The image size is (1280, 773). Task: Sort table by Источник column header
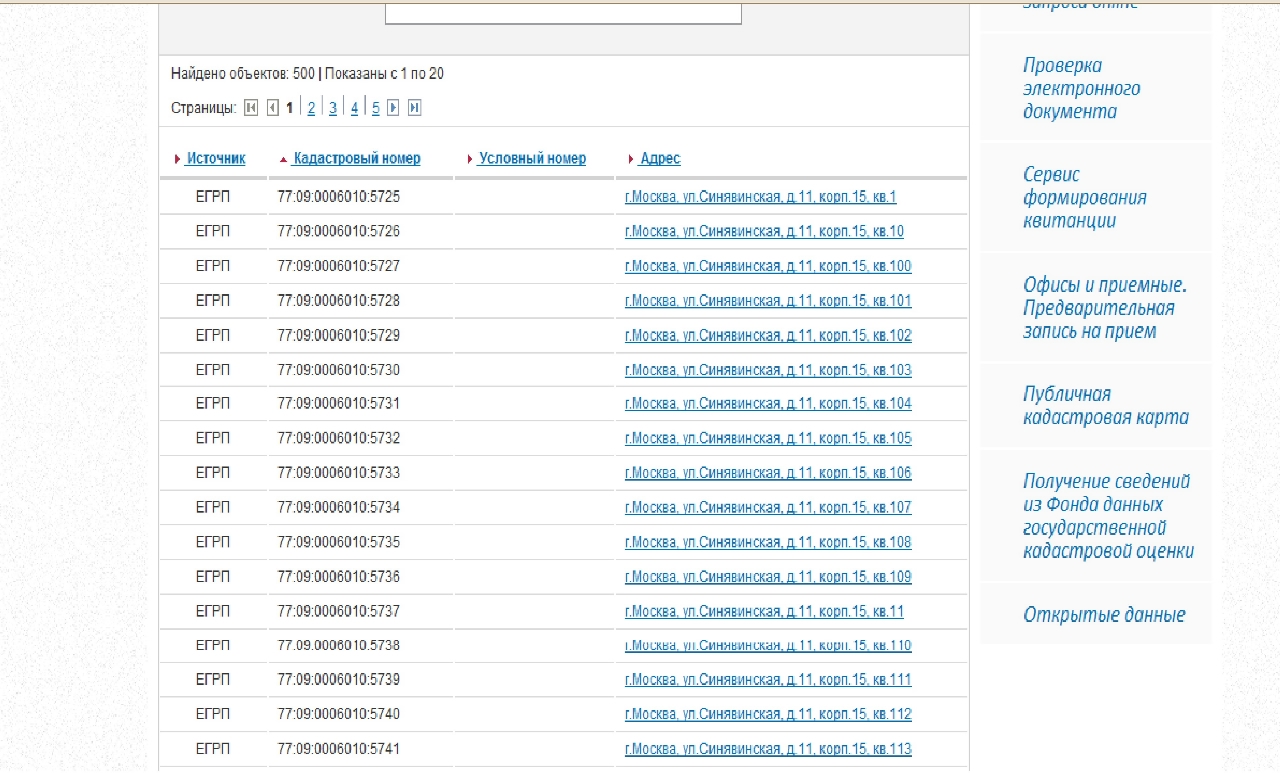pyautogui.click(x=216, y=158)
